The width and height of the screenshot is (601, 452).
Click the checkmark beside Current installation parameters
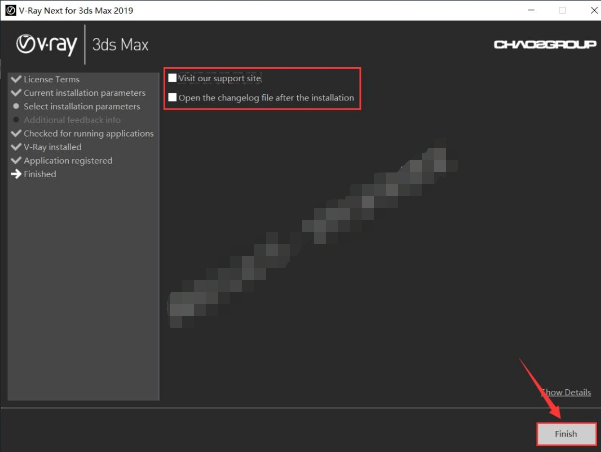click(15, 93)
